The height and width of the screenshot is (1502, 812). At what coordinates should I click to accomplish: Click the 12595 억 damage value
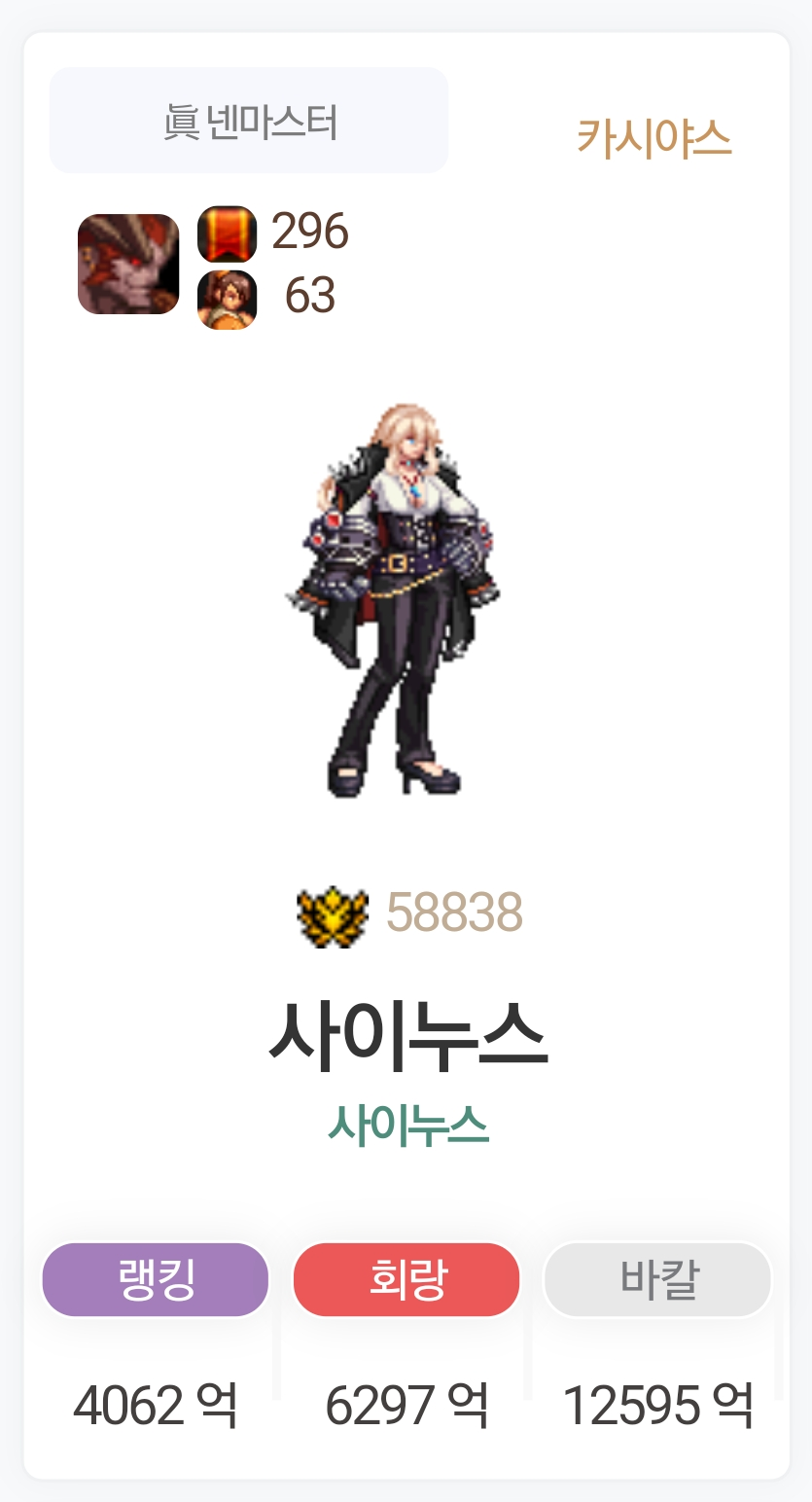click(658, 1406)
